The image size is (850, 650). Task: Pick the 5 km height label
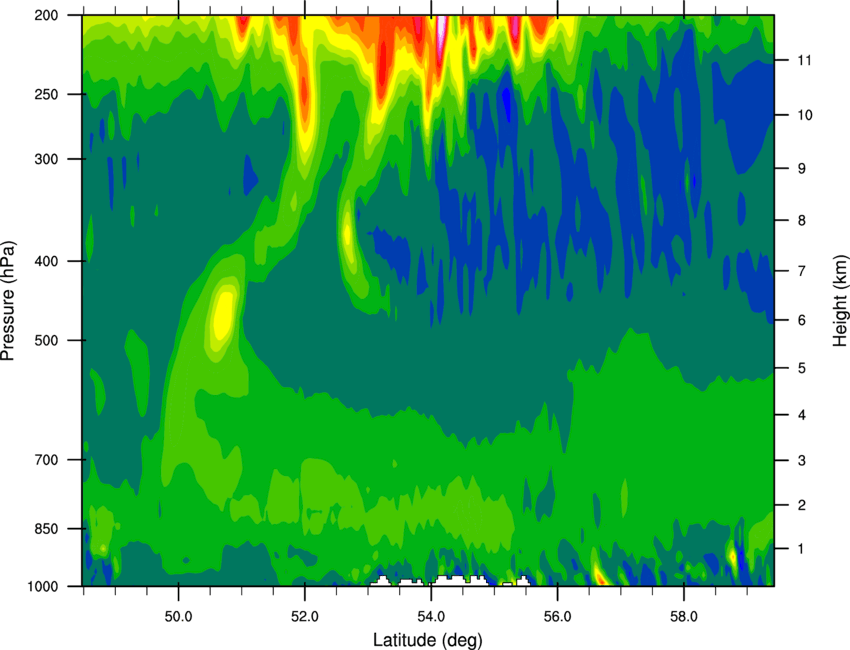pyautogui.click(x=802, y=368)
